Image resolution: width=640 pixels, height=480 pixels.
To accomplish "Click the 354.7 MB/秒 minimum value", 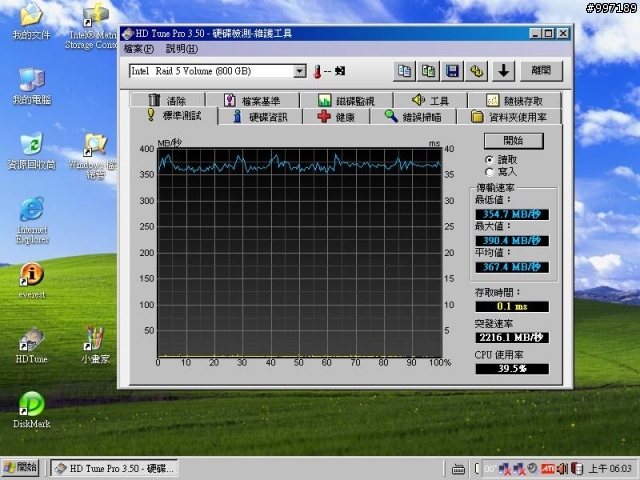I will point(512,214).
